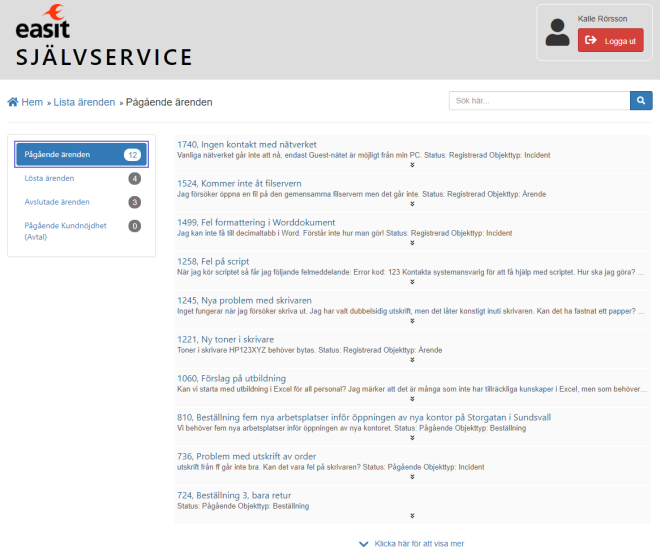The width and height of the screenshot is (660, 556).
Task: Expand the chevron under case 1221
Action: click(x=412, y=361)
